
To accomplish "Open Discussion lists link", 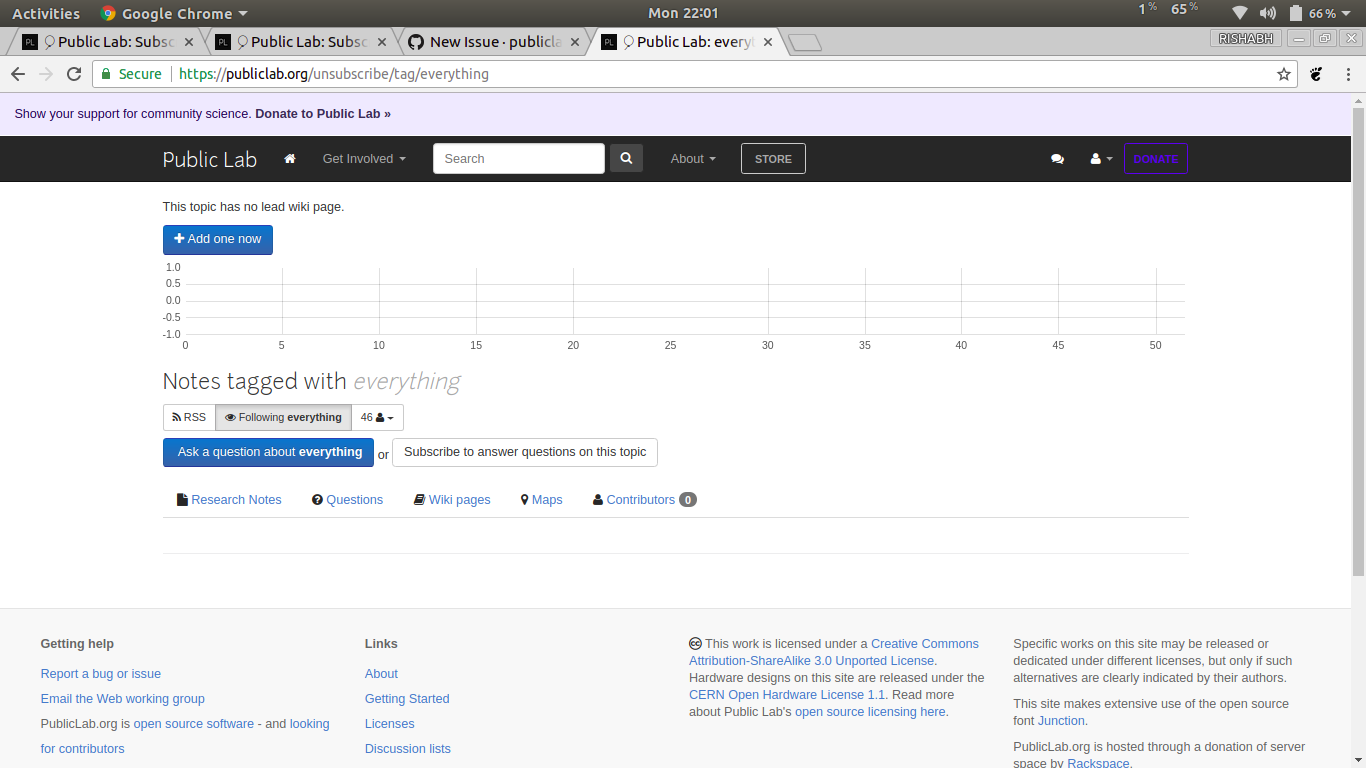I will tap(408, 749).
